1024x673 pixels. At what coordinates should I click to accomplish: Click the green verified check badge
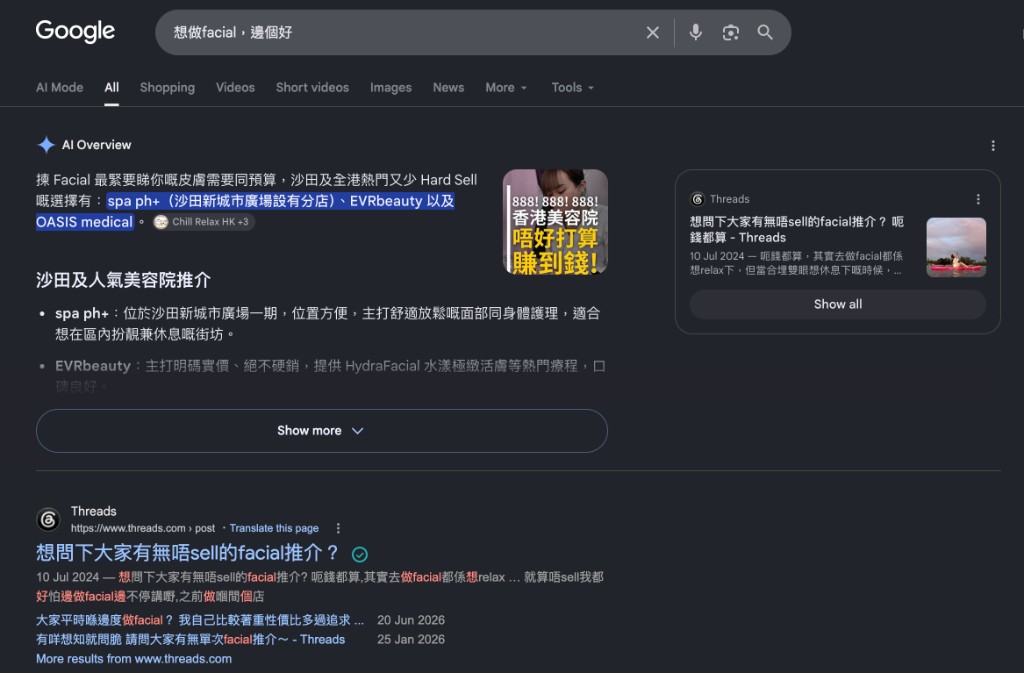click(360, 554)
